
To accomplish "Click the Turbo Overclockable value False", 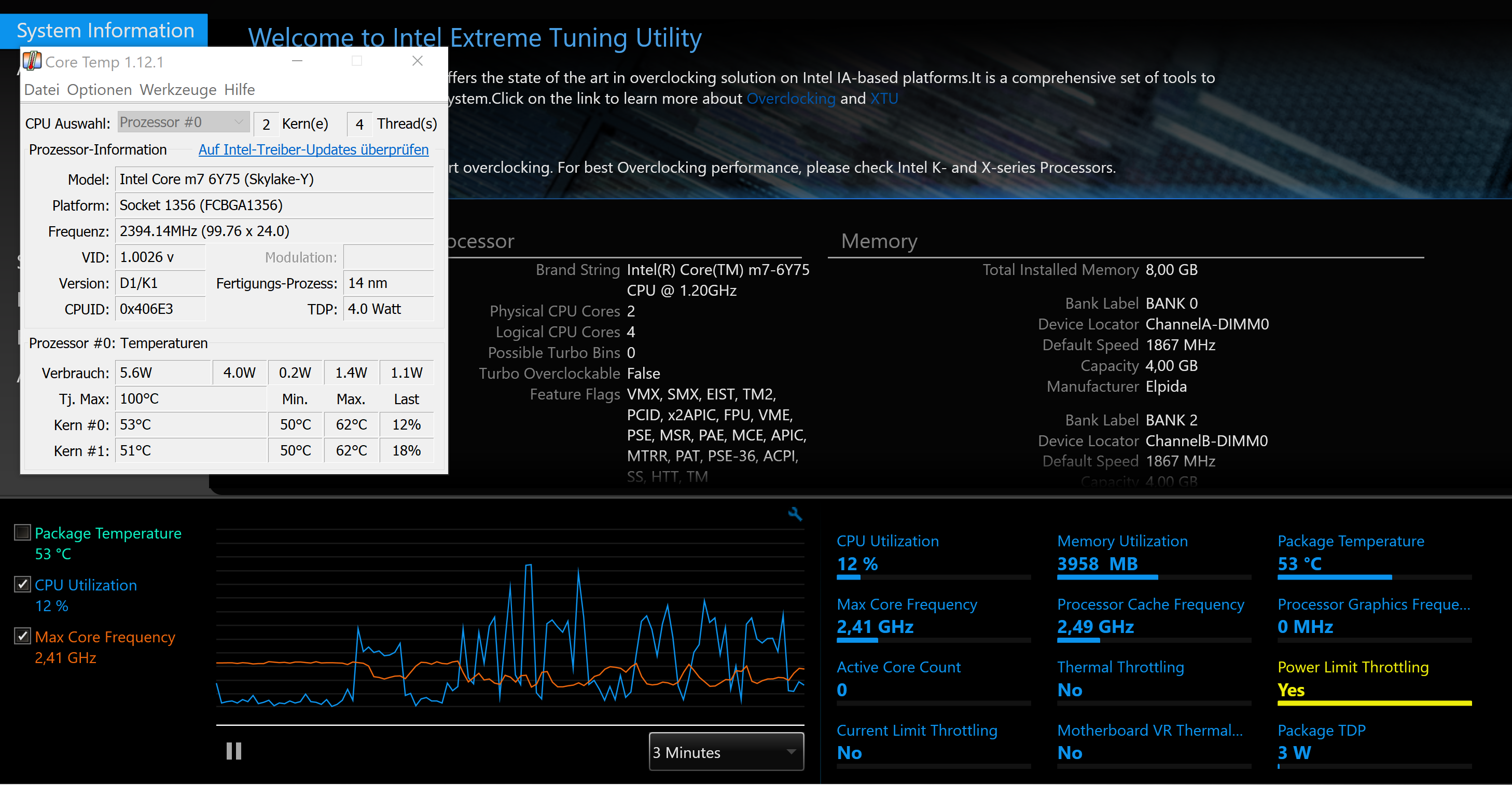I will tap(643, 374).
